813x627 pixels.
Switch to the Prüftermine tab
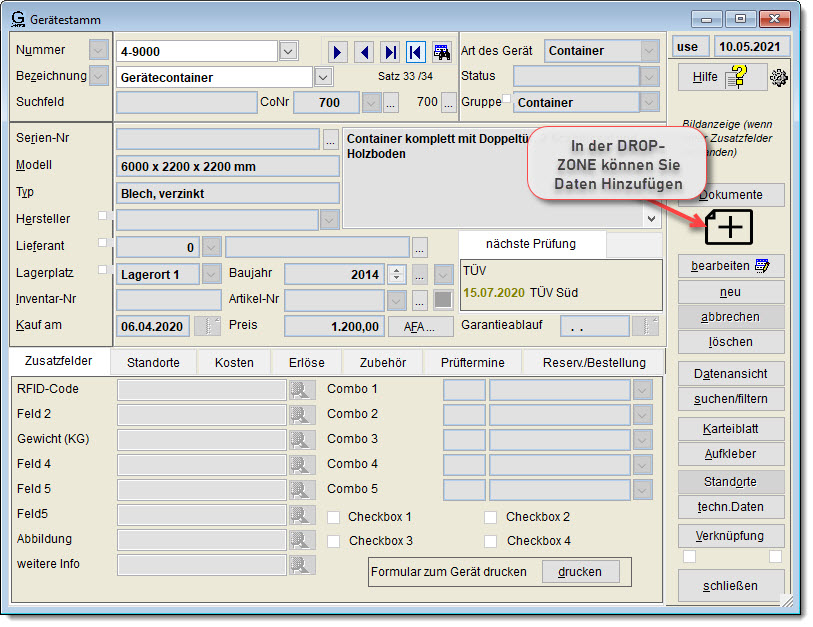[473, 362]
